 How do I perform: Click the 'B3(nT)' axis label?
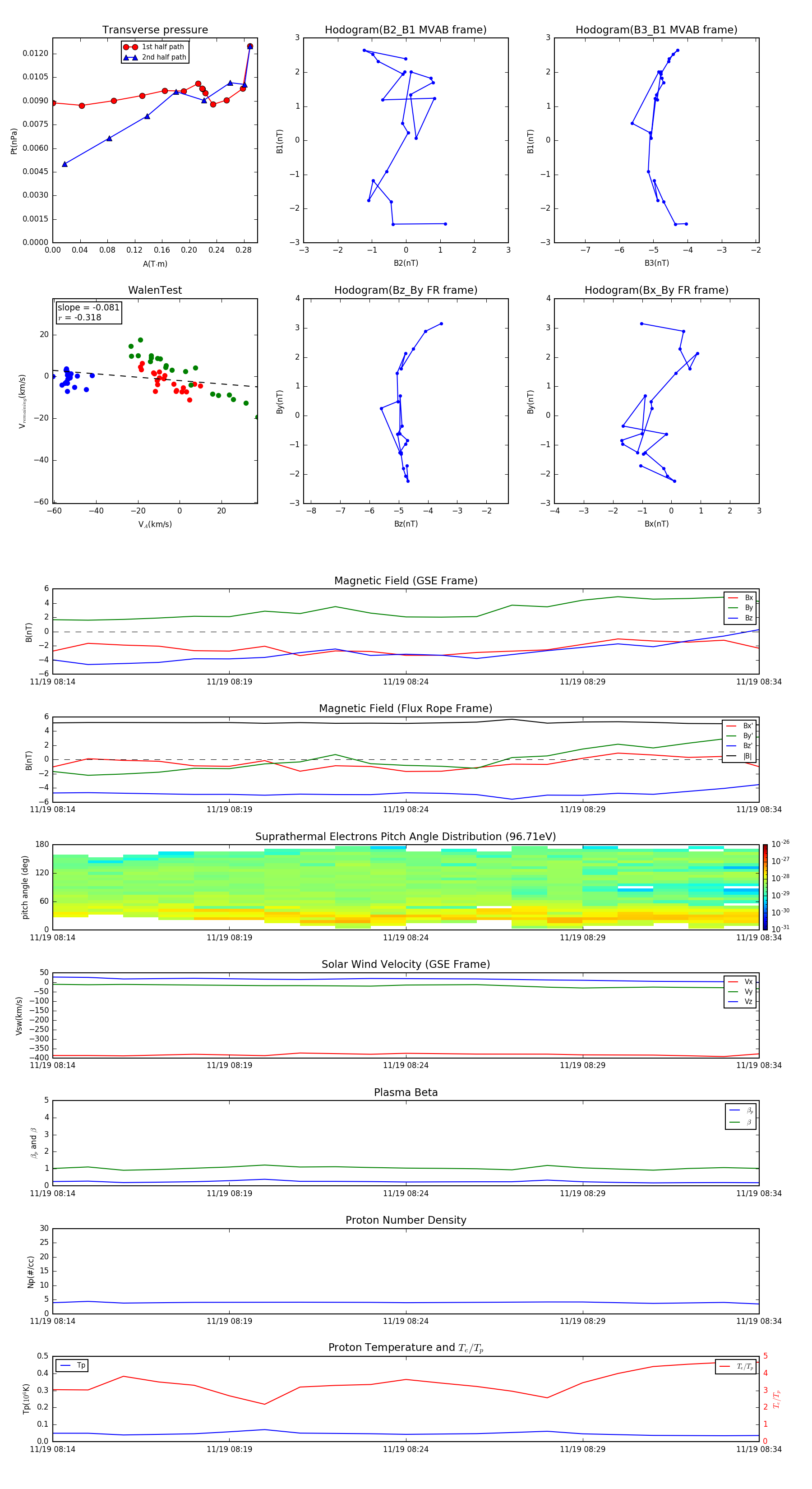656,263
